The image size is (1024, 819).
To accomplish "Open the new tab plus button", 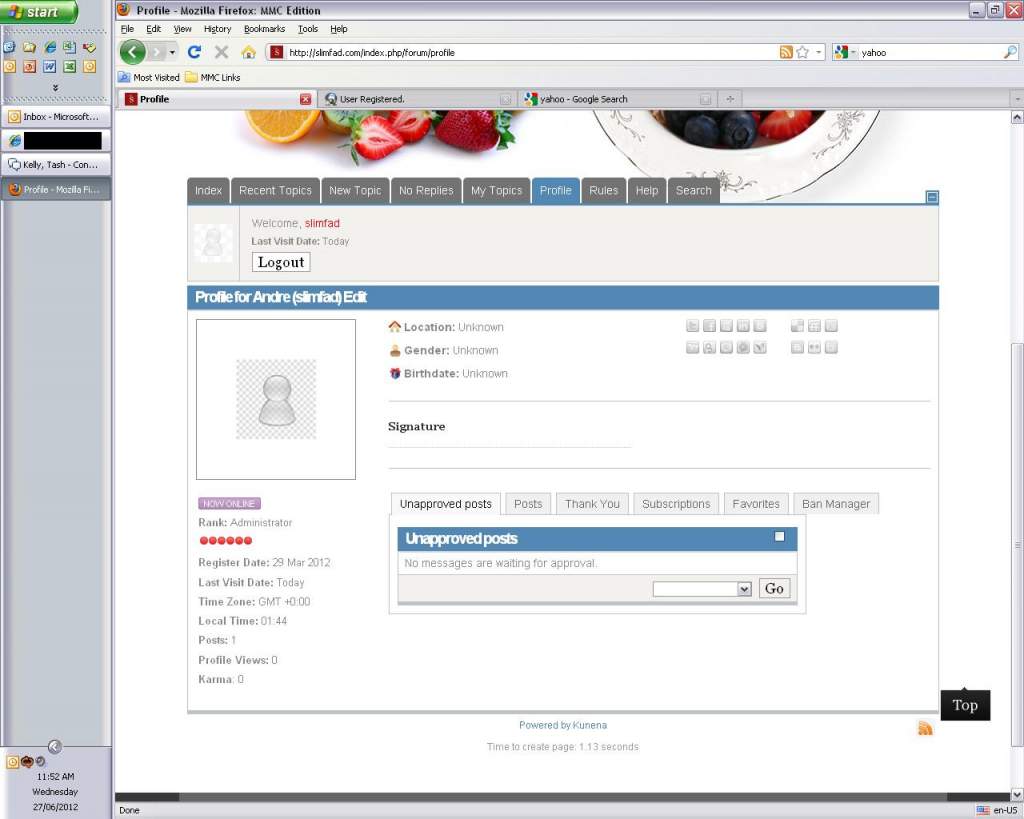I will (730, 99).
